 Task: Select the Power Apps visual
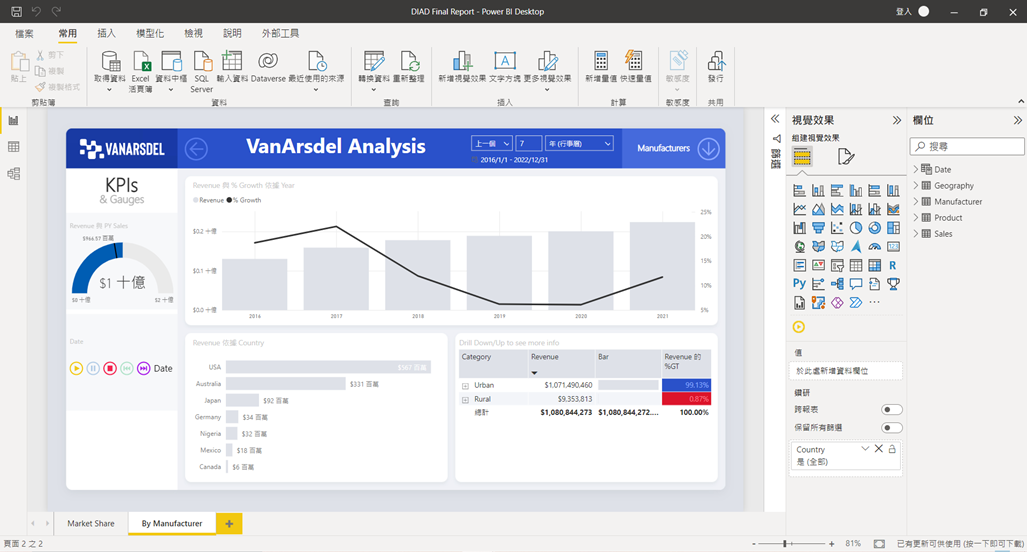[837, 303]
